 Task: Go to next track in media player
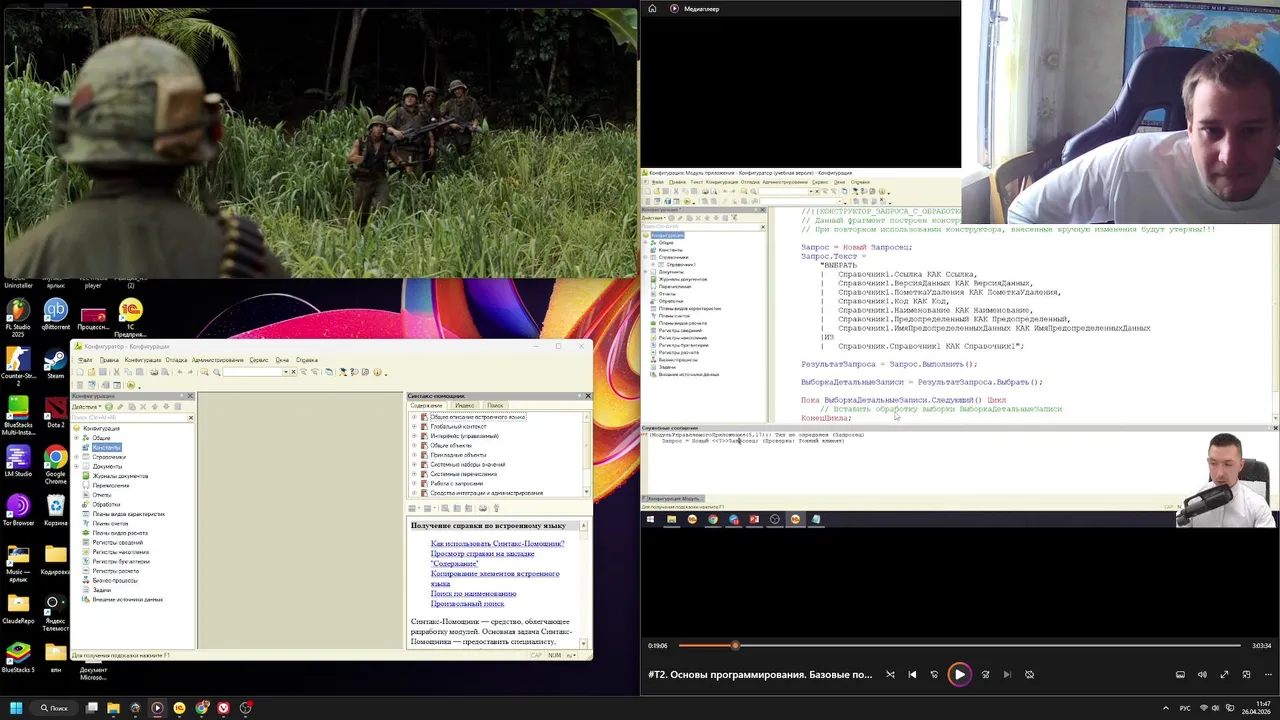coord(1007,674)
